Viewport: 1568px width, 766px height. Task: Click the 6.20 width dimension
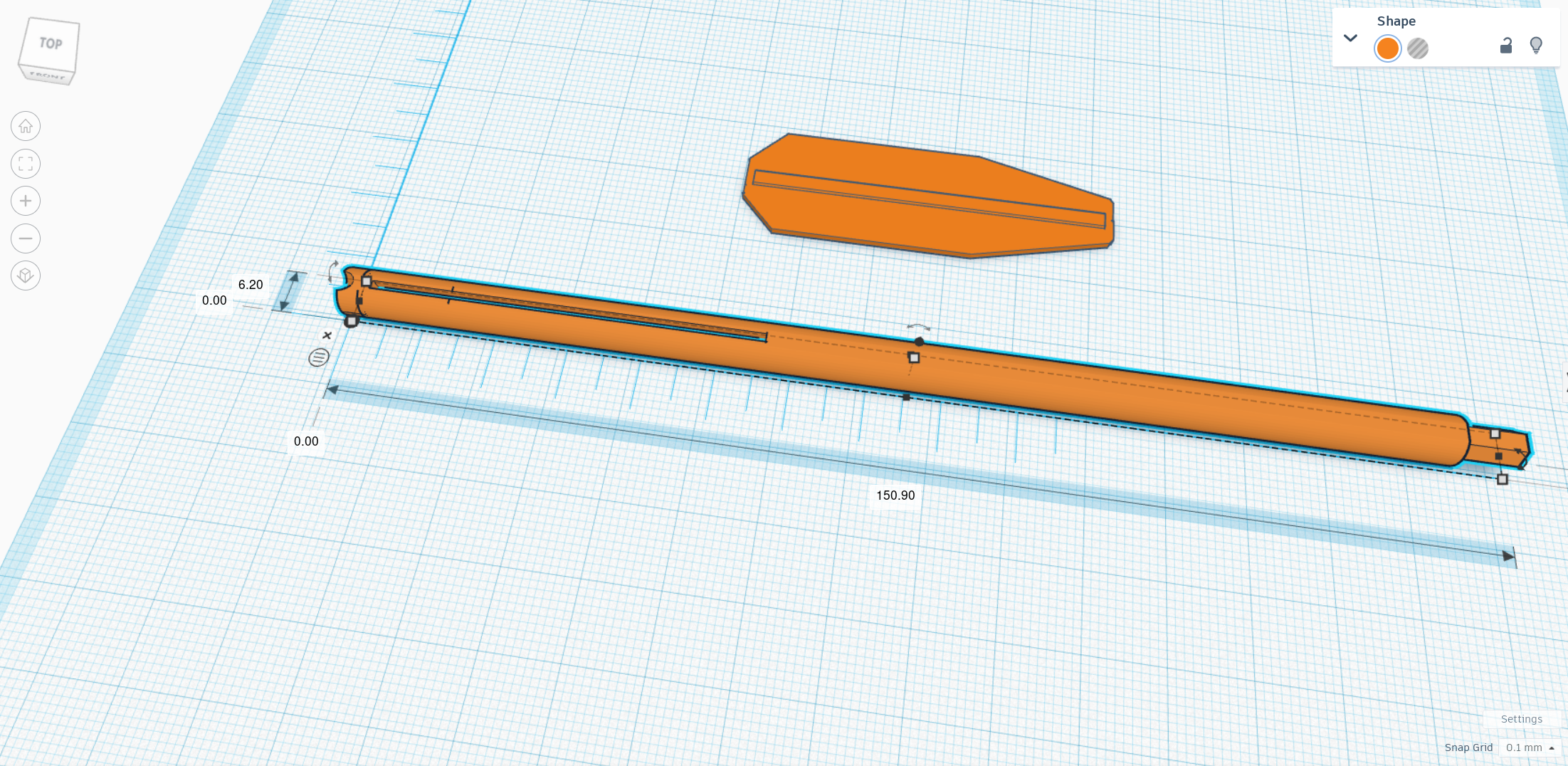coord(251,285)
